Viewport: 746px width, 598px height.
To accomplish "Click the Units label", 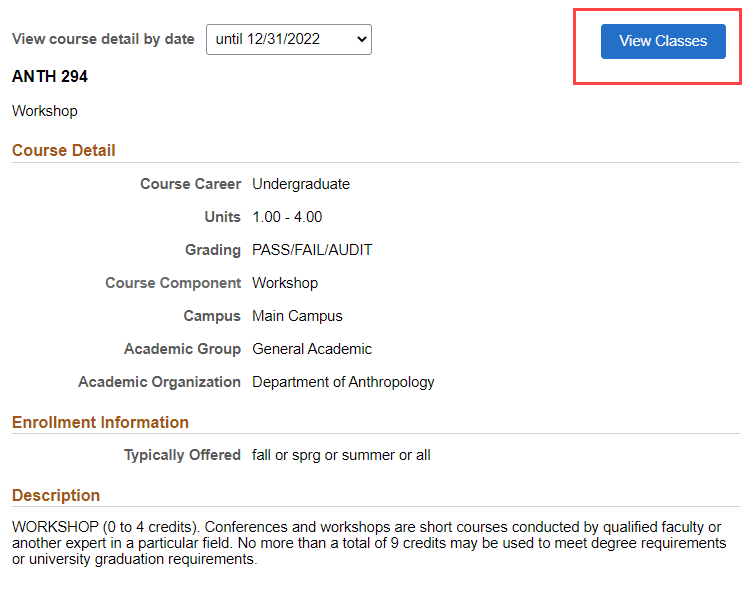I will [223, 217].
